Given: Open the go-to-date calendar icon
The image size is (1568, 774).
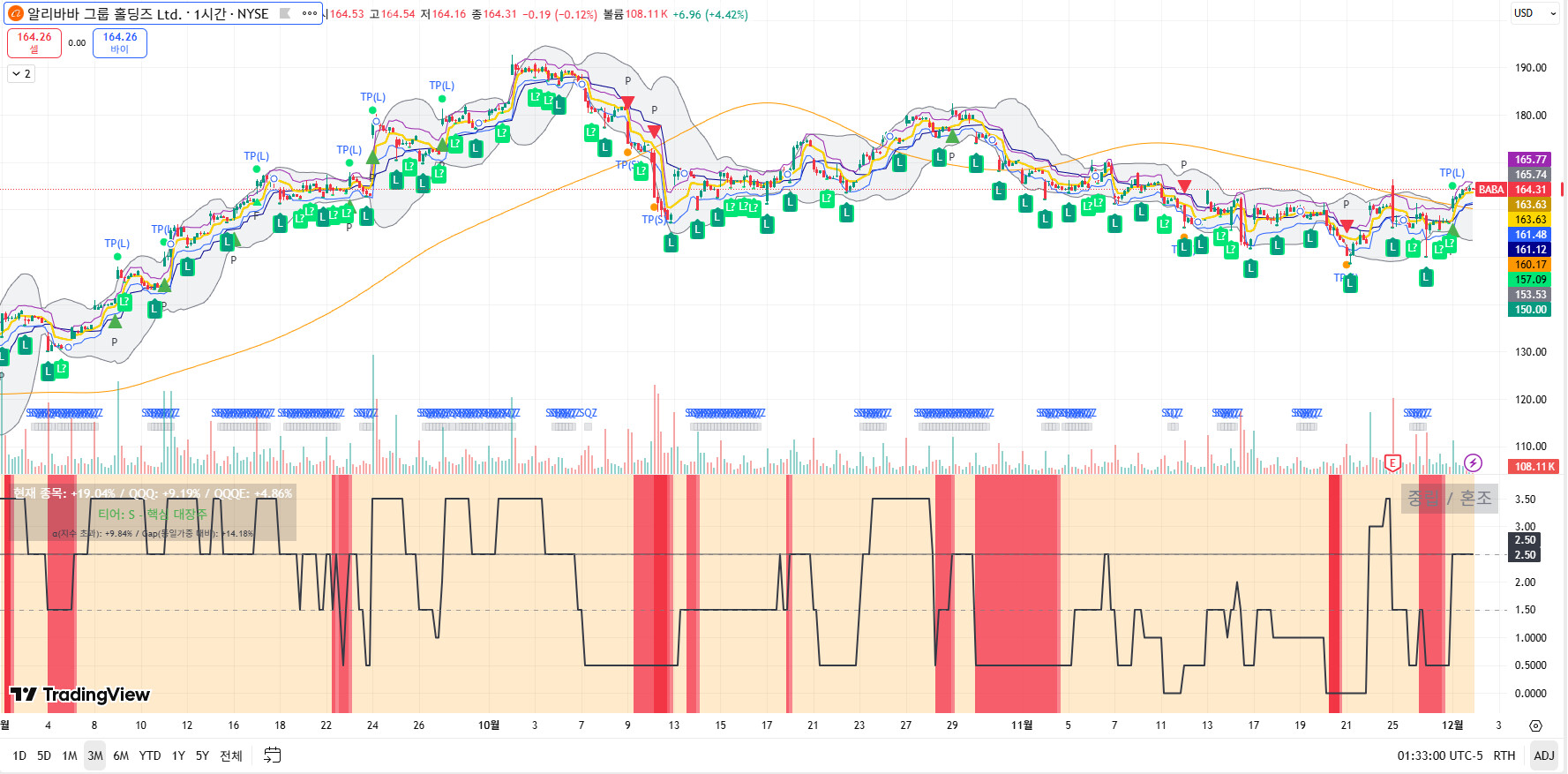Looking at the screenshot, I should point(273,755).
